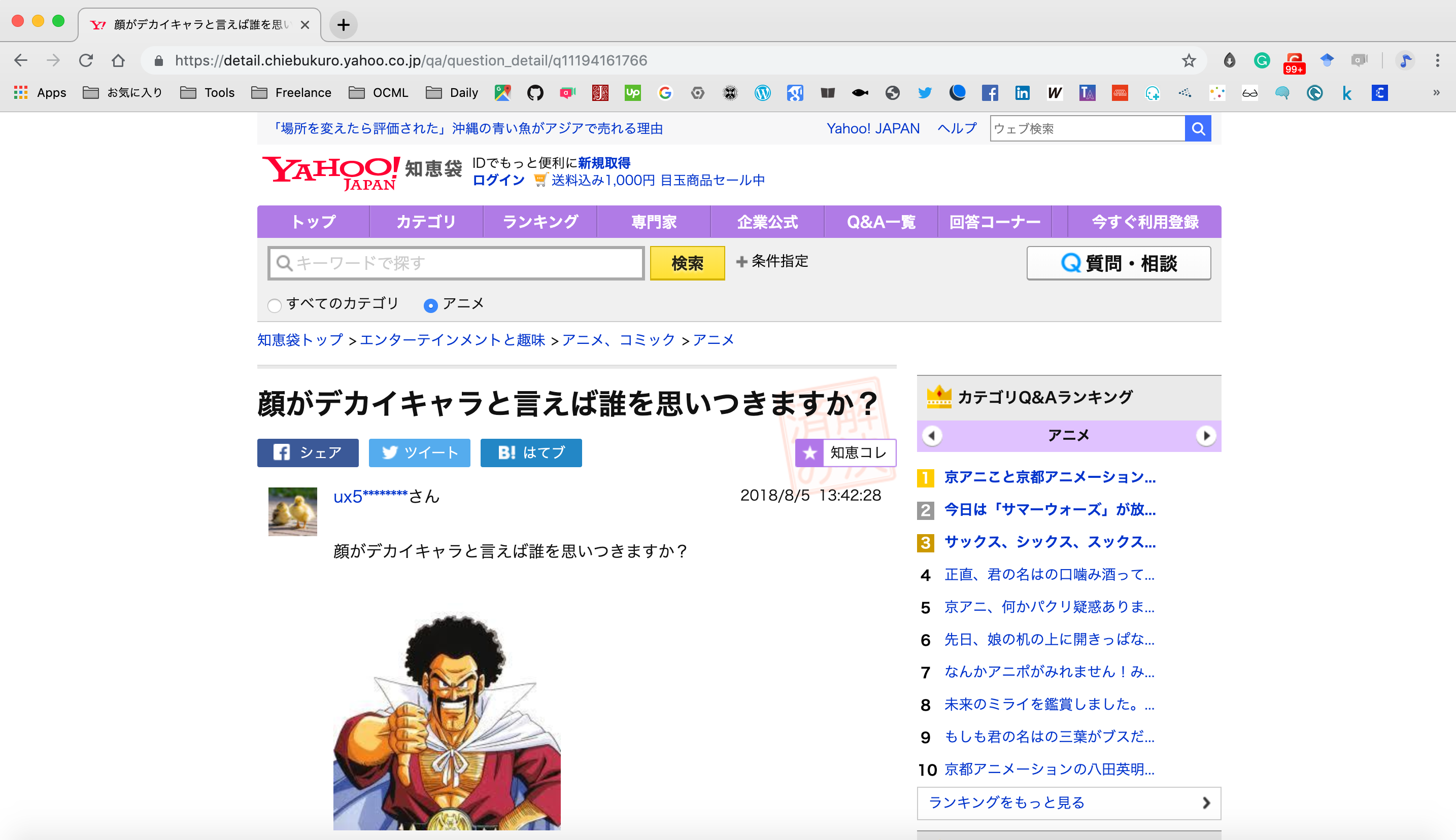Go to next ranking category arrow
The height and width of the screenshot is (840, 1456).
(x=1205, y=436)
